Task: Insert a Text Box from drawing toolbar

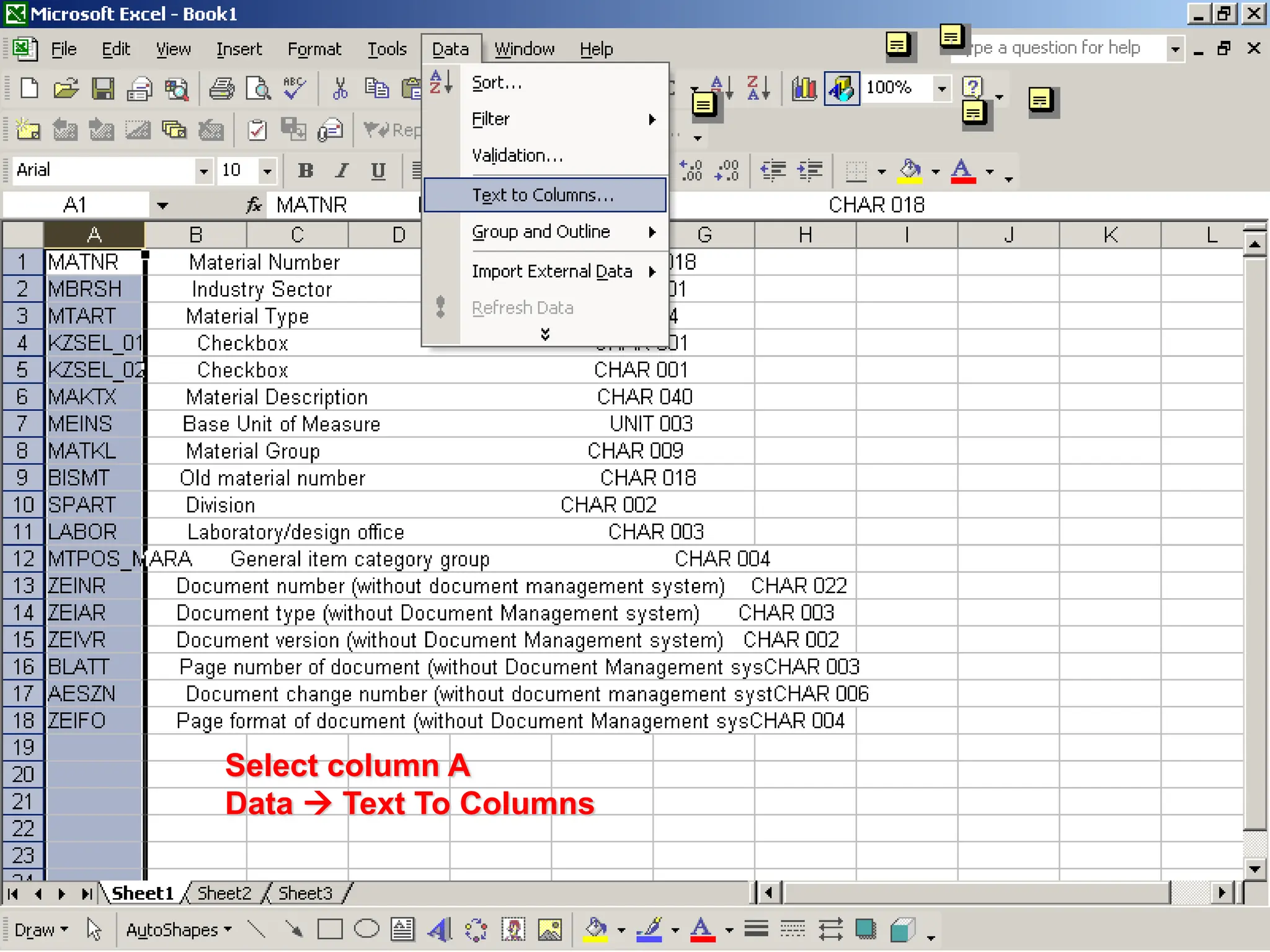Action: pyautogui.click(x=403, y=930)
